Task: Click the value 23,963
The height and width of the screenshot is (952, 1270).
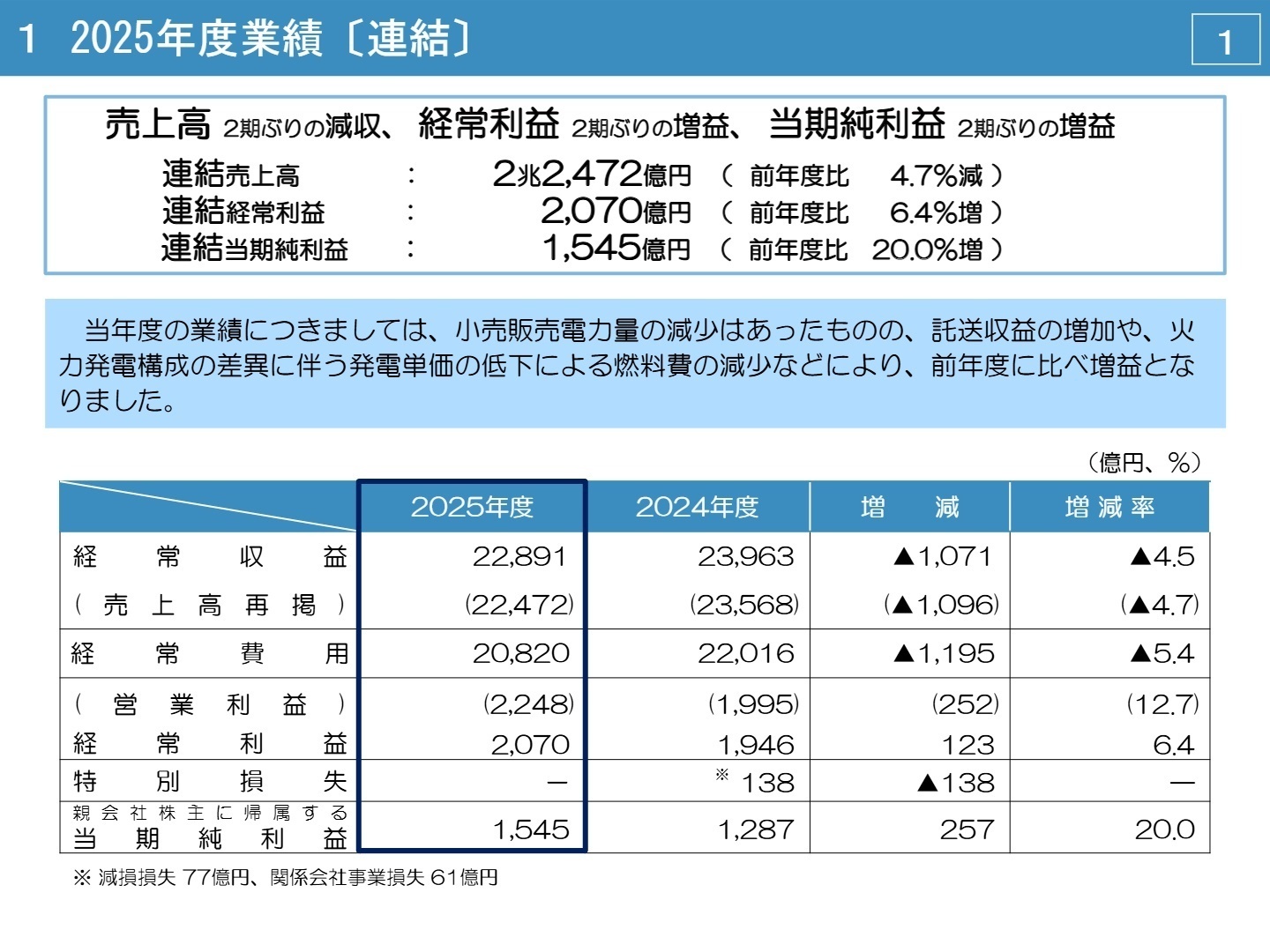Action: 746,557
